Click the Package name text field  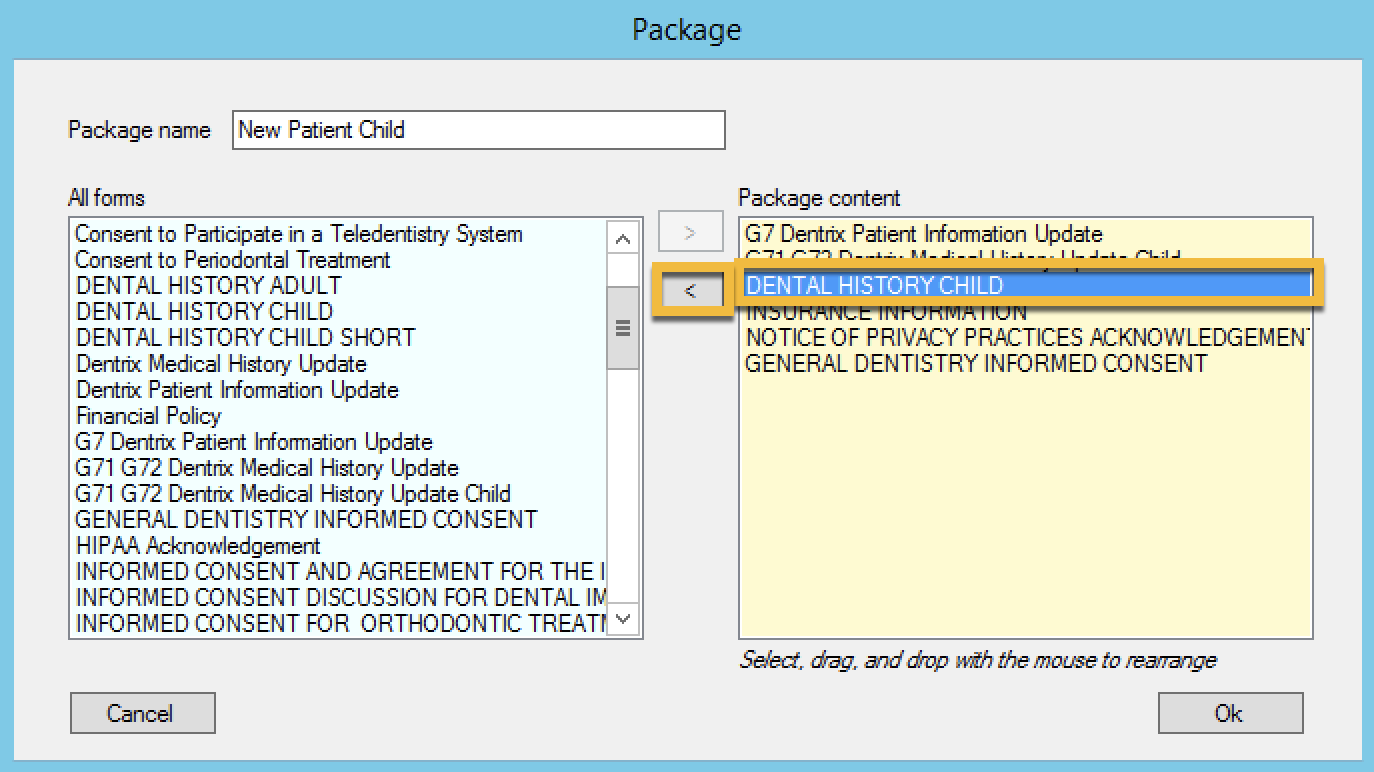tap(478, 130)
